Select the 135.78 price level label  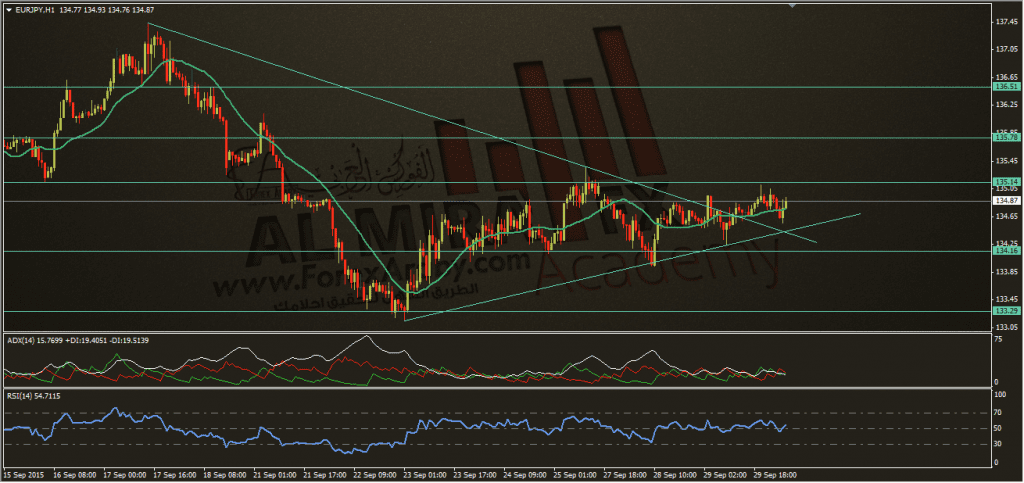pyautogui.click(x=1006, y=138)
